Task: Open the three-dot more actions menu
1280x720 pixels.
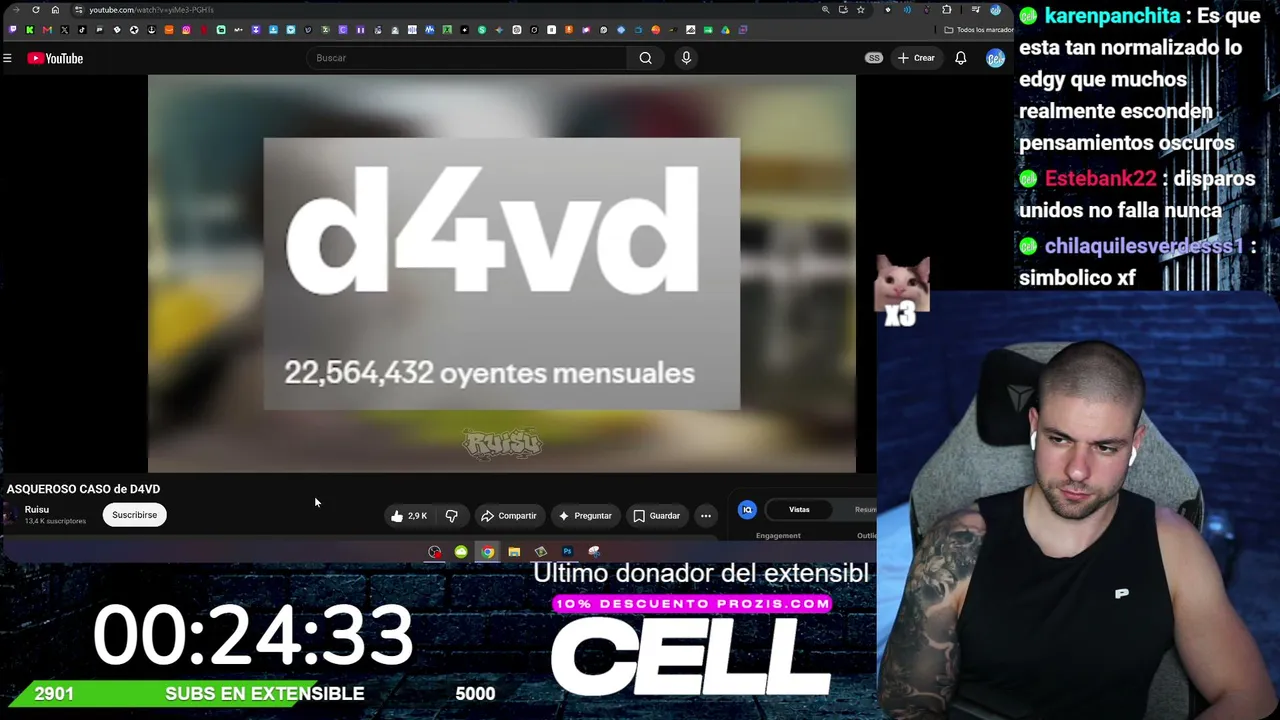Action: 706,516
